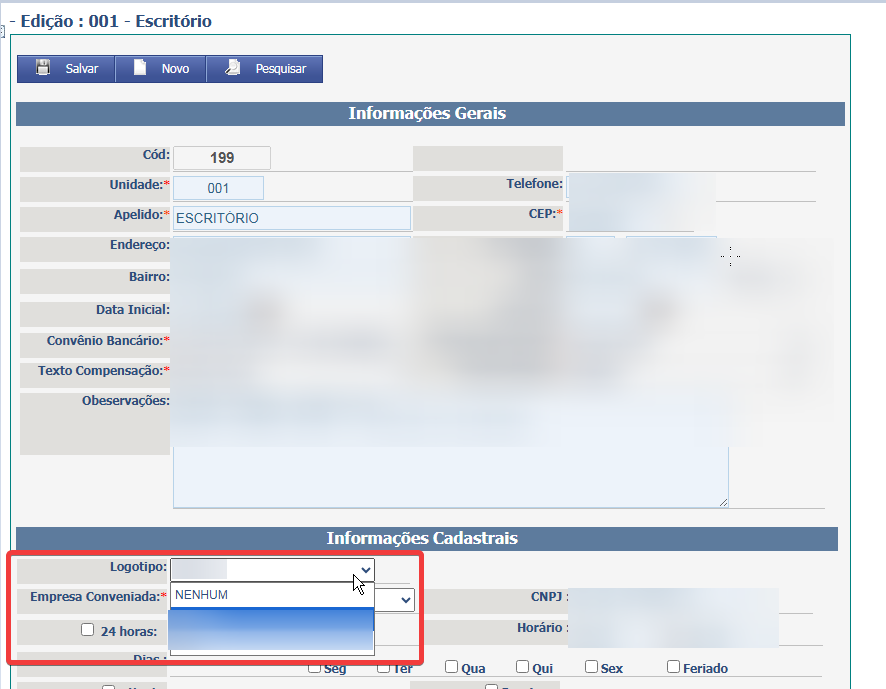Screen dimensions: 886x689
Task: Edit the Apelido field ESCRITÓRIO
Action: click(292, 218)
